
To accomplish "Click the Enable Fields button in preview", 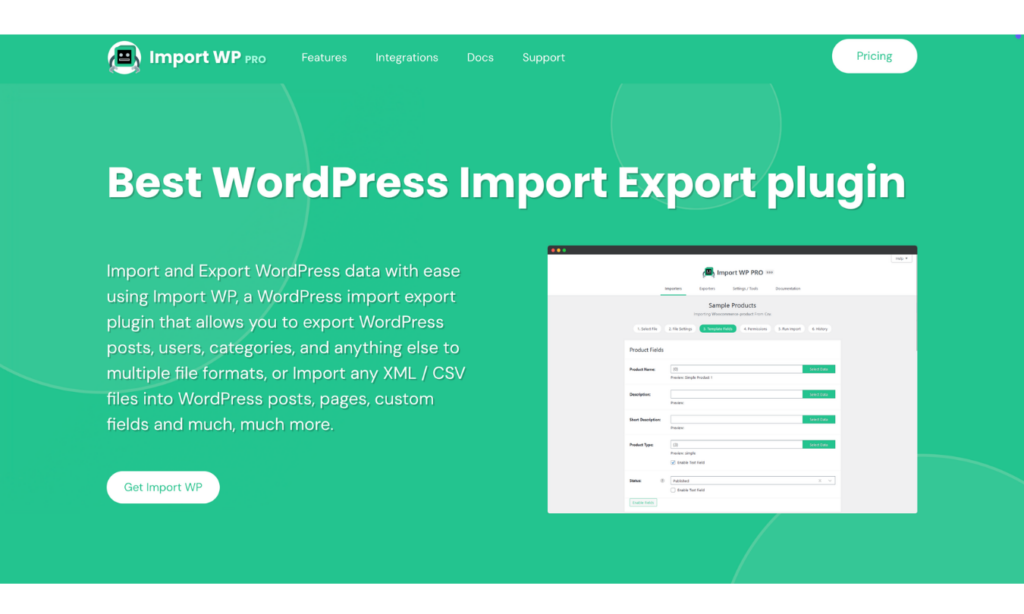I will tap(643, 502).
